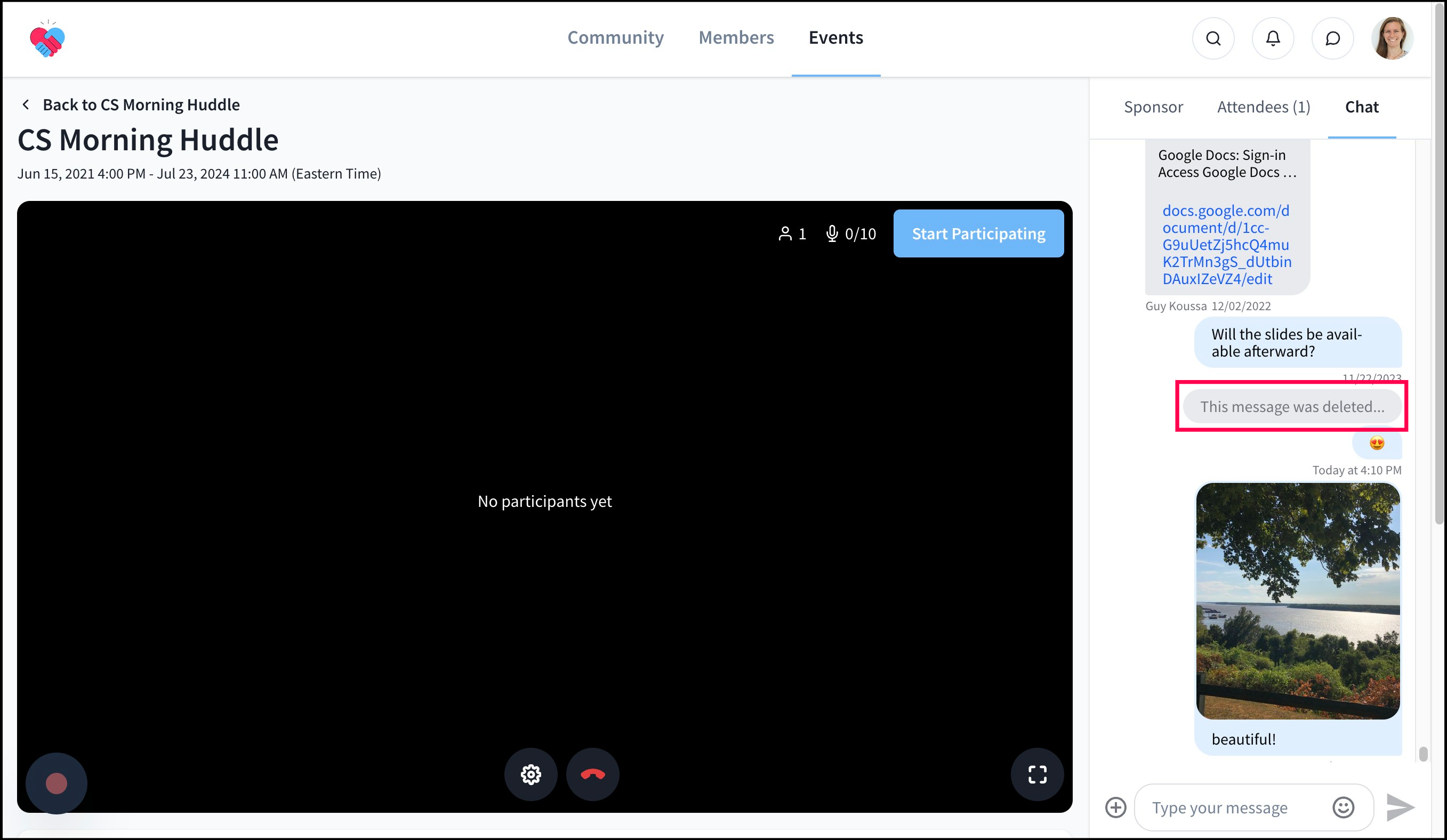Enter fullscreen video mode
Screen dimensions: 1447x840
(1037, 774)
